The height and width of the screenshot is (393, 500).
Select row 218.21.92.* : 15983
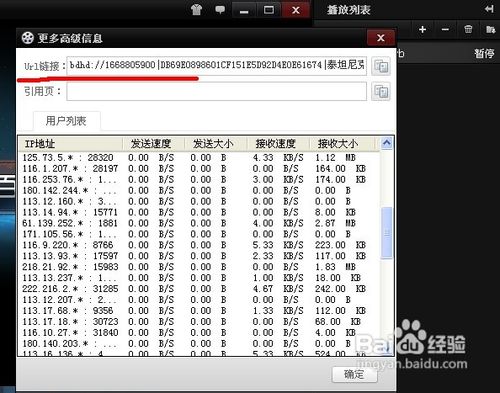click(x=199, y=267)
